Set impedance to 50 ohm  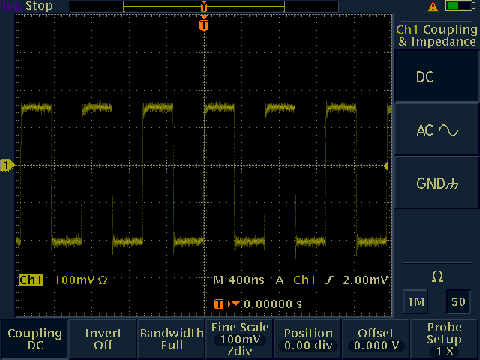tap(458, 302)
